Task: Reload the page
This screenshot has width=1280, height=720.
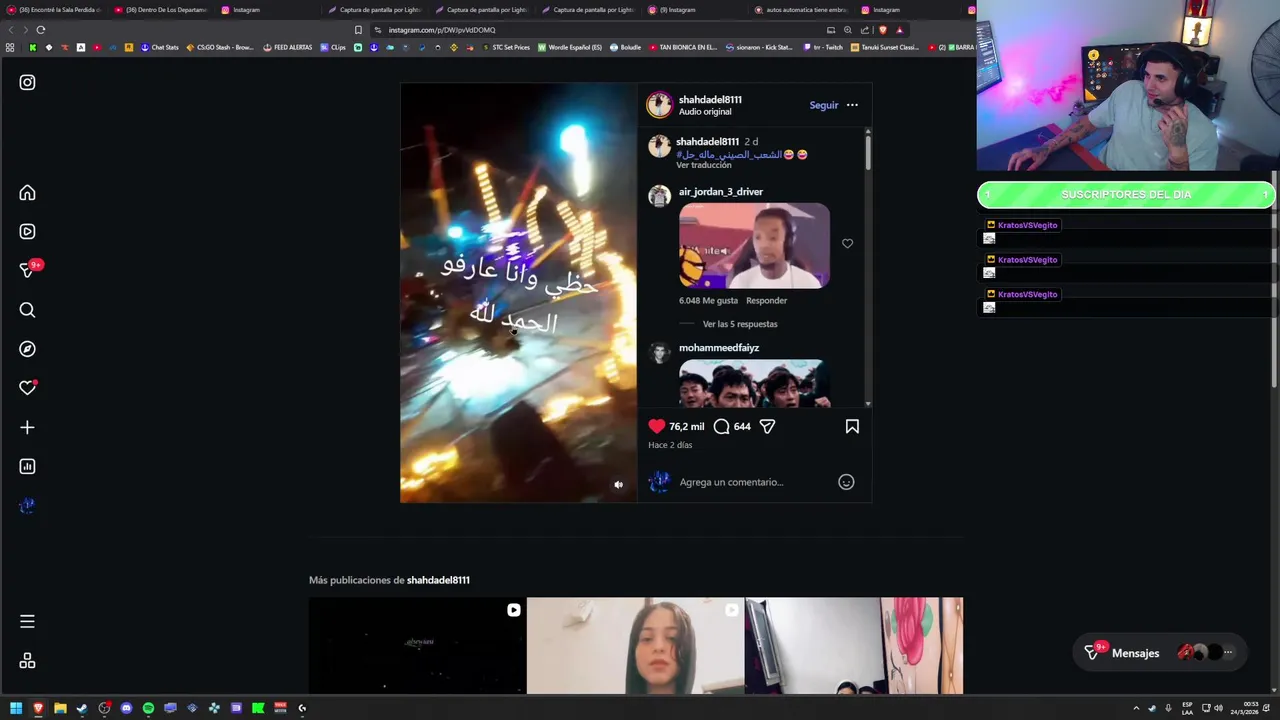Action: (41, 30)
